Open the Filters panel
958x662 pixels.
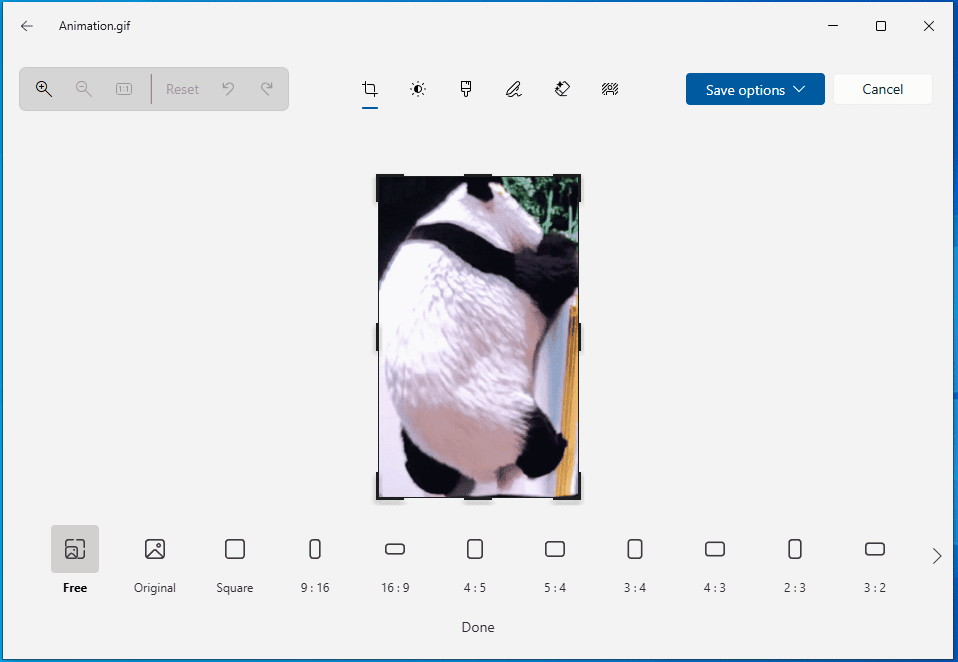point(465,88)
